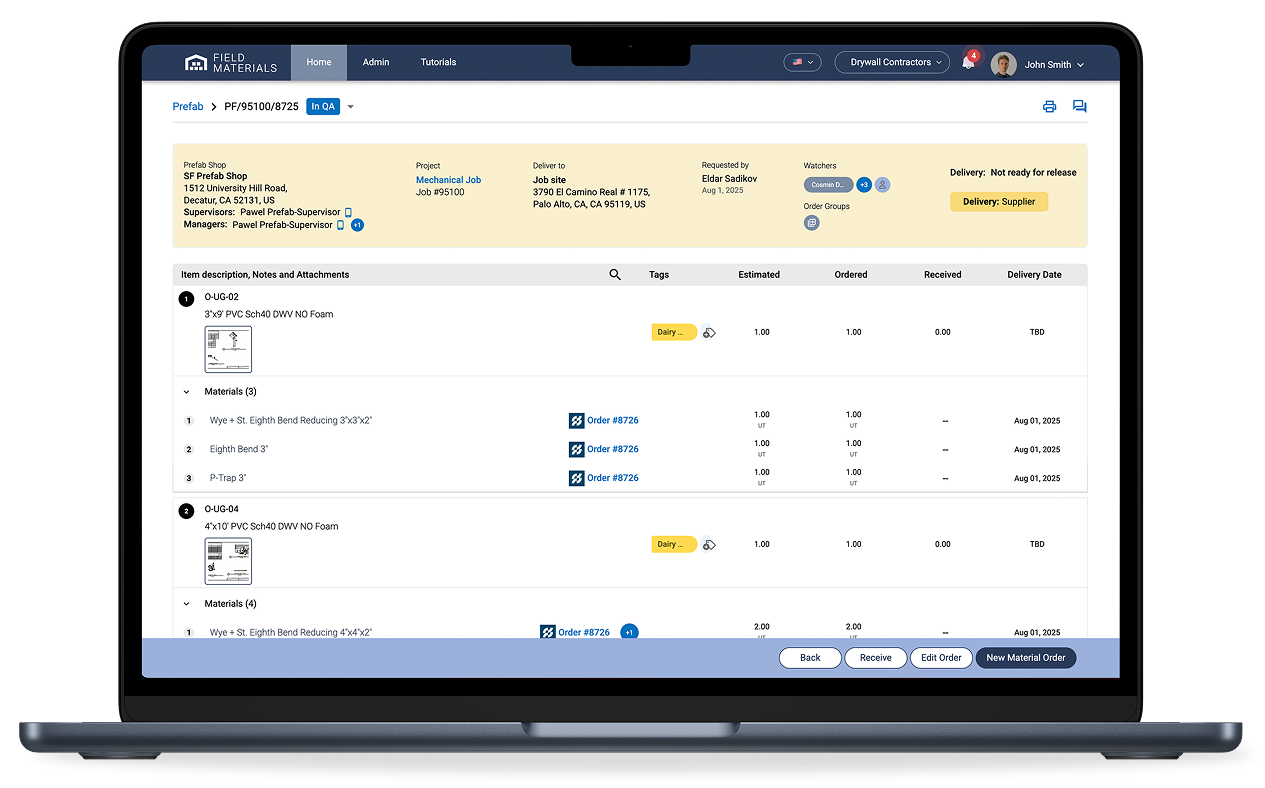
Task: Open the O-UG-04 drawing thumbnail
Action: coord(228,561)
